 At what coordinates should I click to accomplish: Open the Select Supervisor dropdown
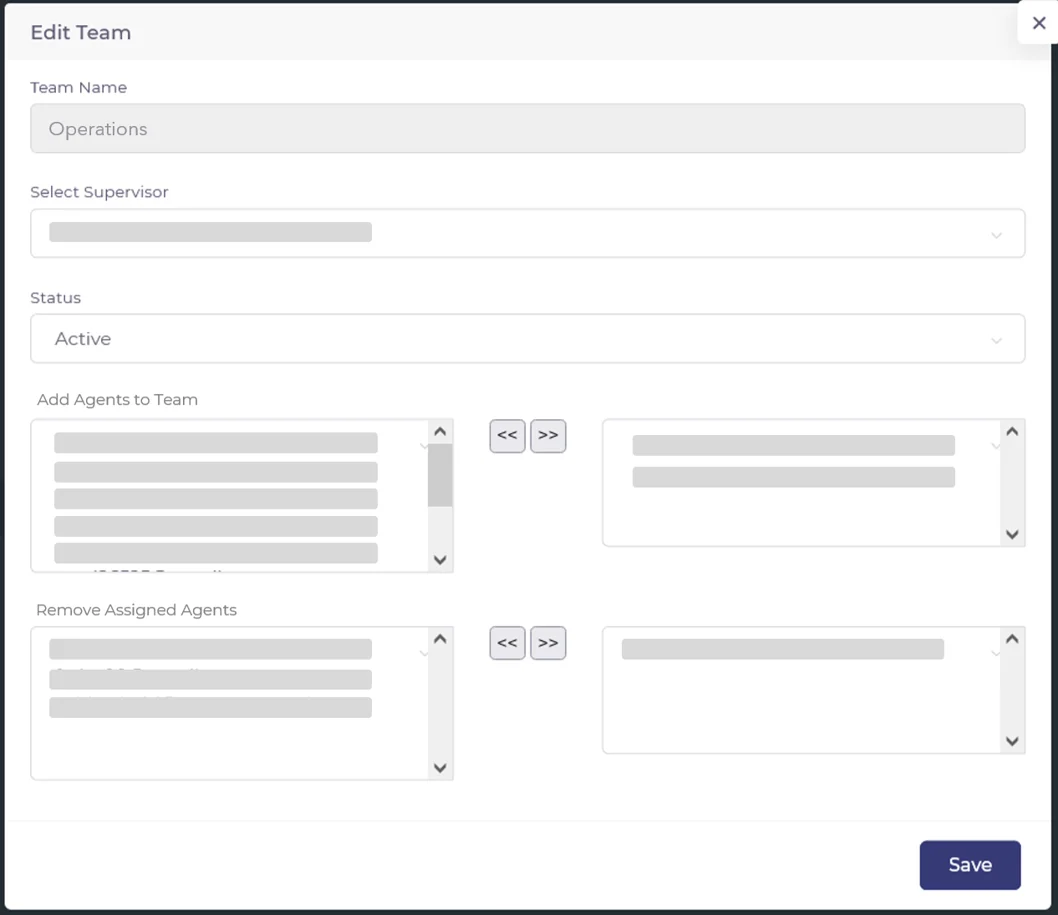coord(527,233)
